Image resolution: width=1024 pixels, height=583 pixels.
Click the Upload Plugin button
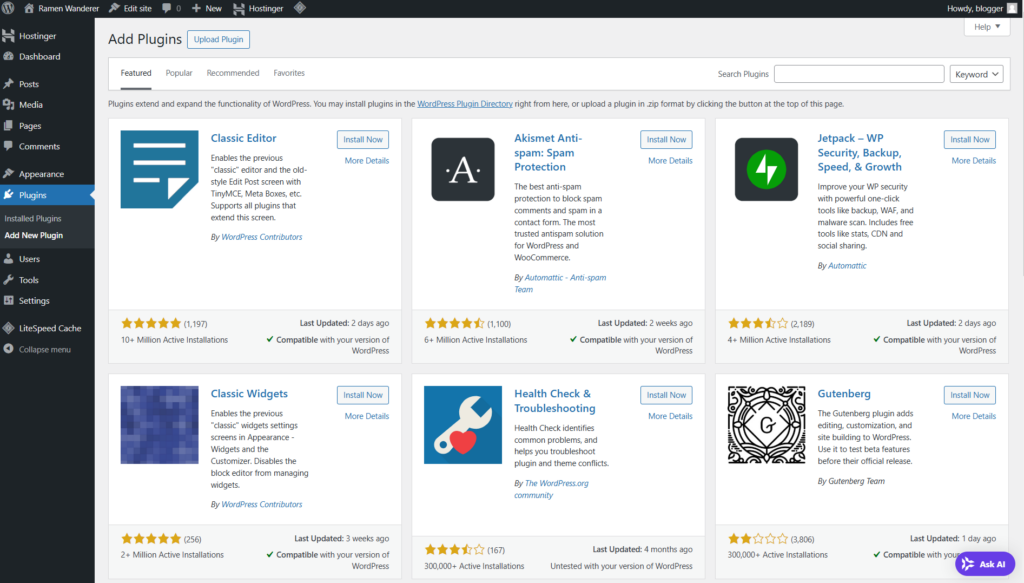[x=218, y=39]
